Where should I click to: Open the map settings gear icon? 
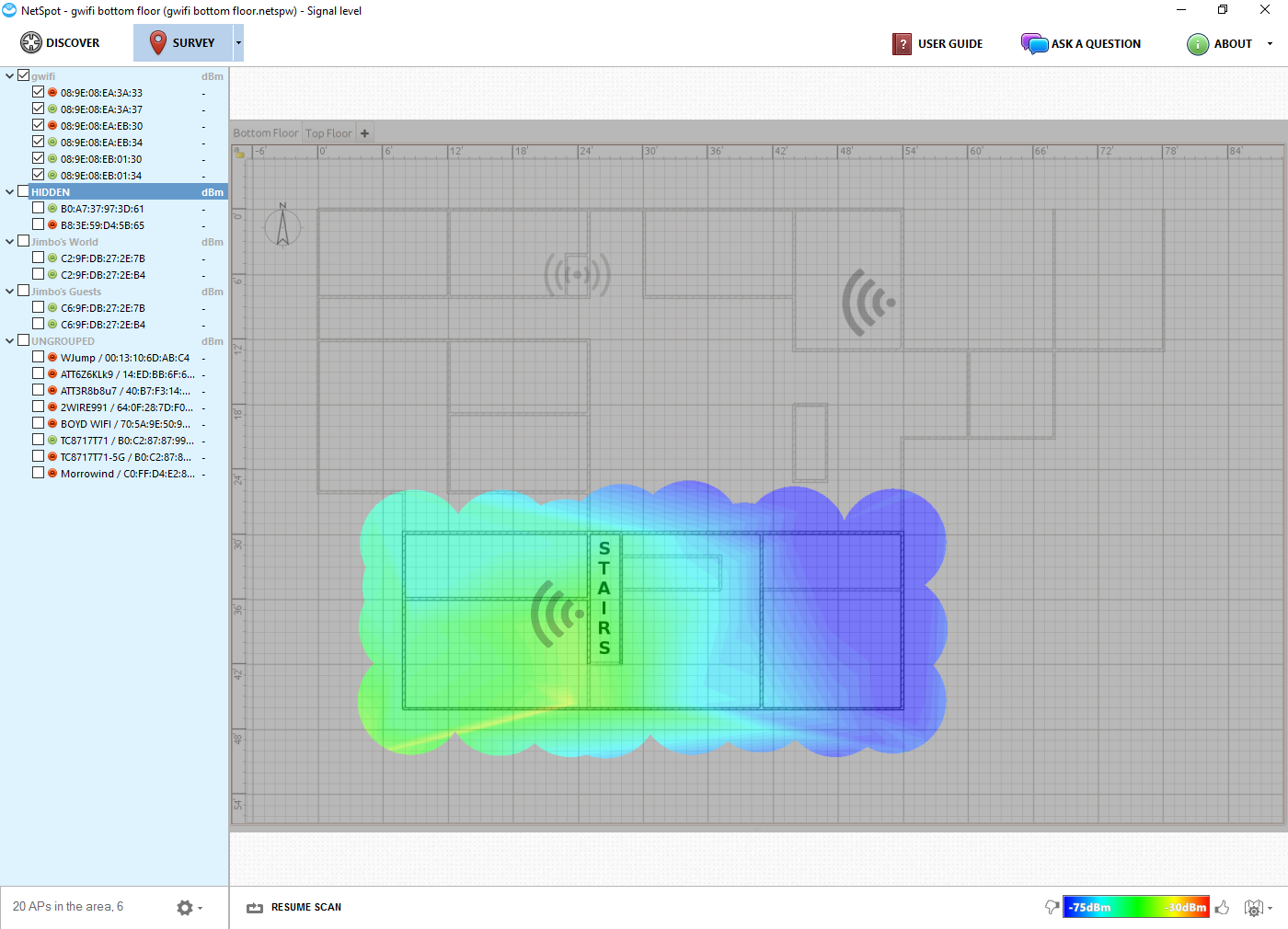(1253, 907)
